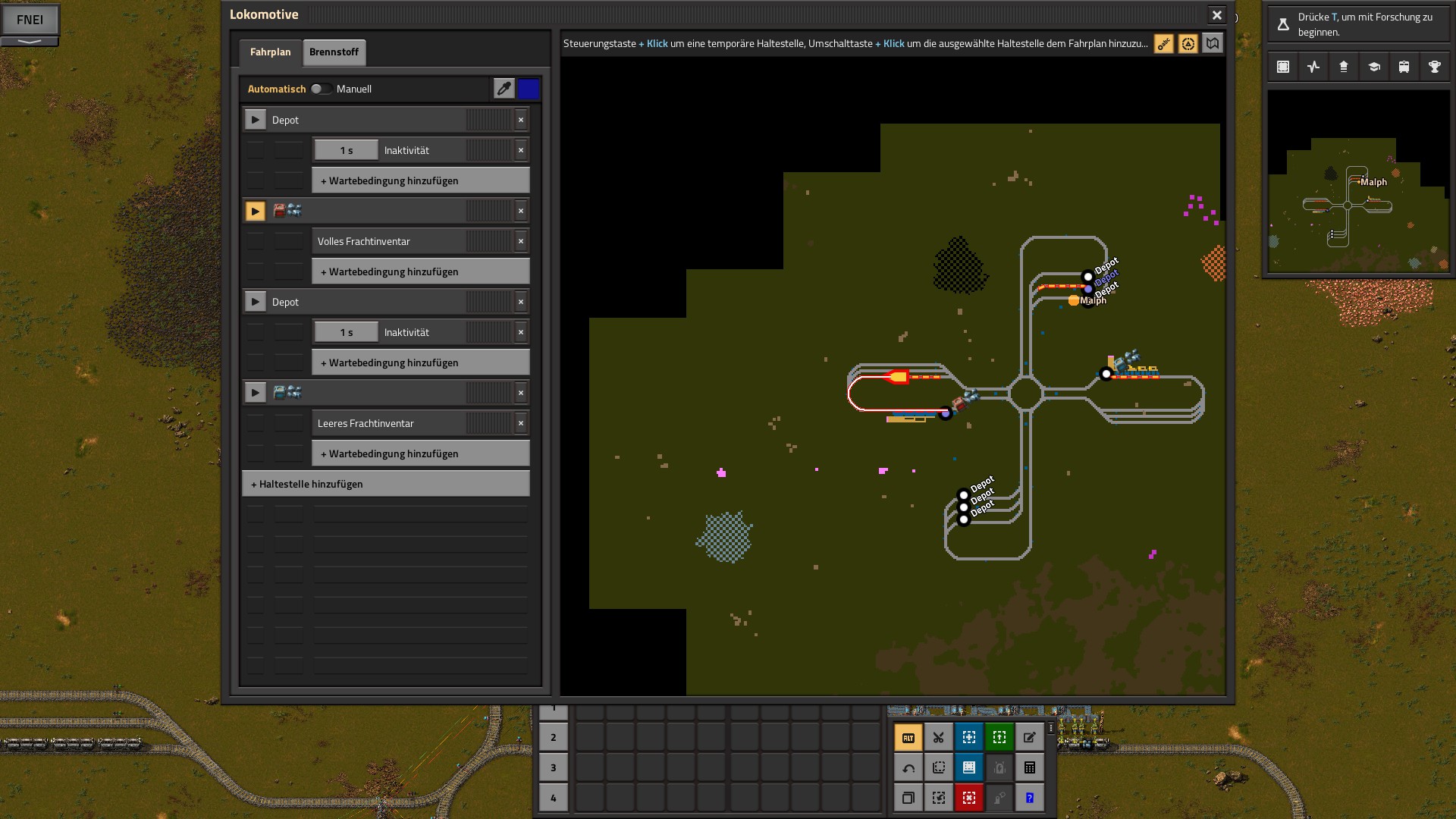Open the trains overview icon

pyautogui.click(x=1404, y=67)
